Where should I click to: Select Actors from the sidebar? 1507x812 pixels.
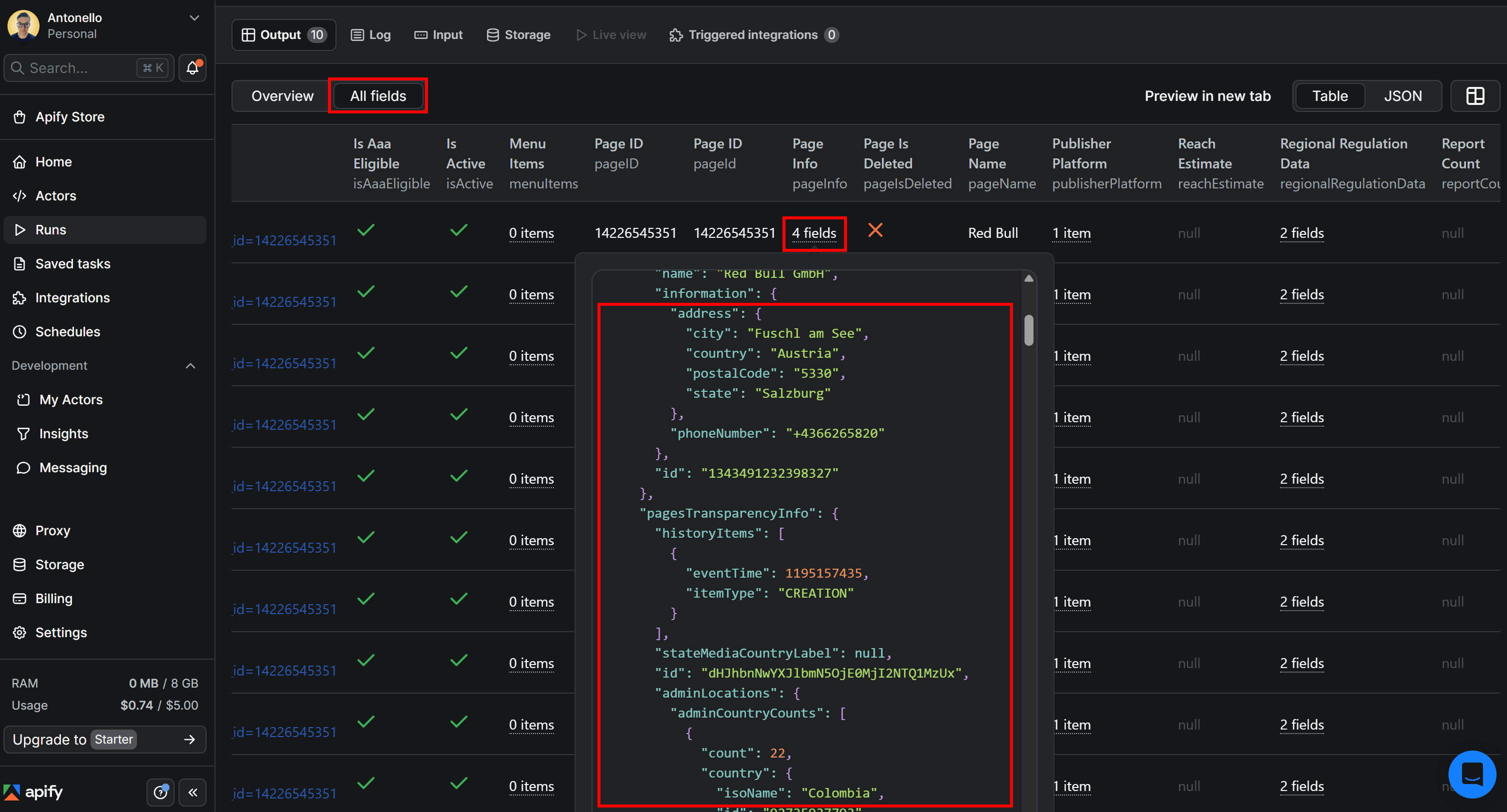(55, 196)
